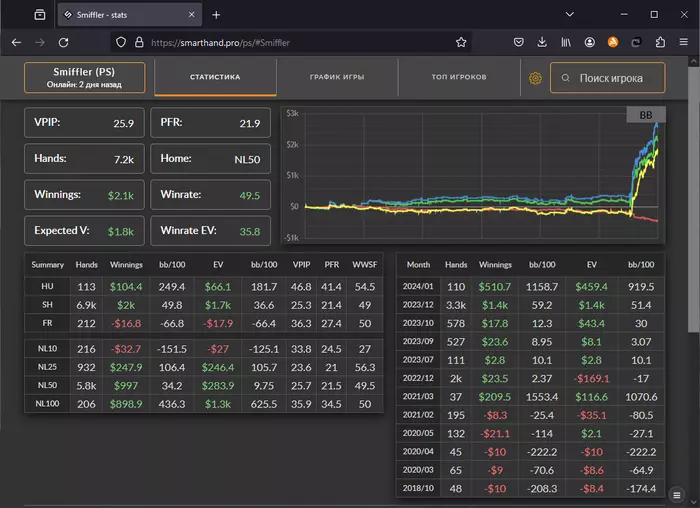The width and height of the screenshot is (700, 508).
Task: Click the Поиск игрока search field
Action: click(608, 78)
